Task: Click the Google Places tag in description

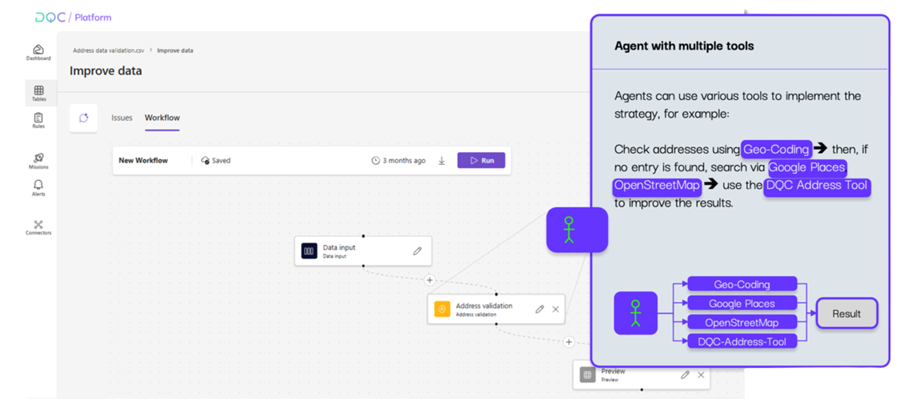Action: (x=808, y=168)
